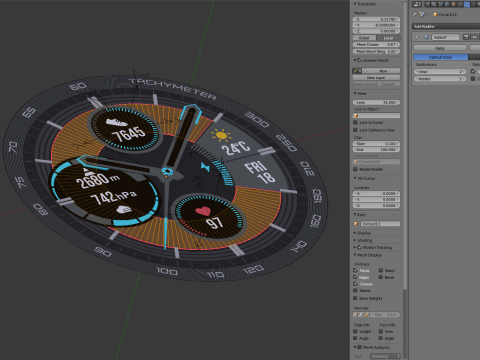Open the Render Layers properties tab icon
Screen dimensions: 480x360
[x=434, y=4]
